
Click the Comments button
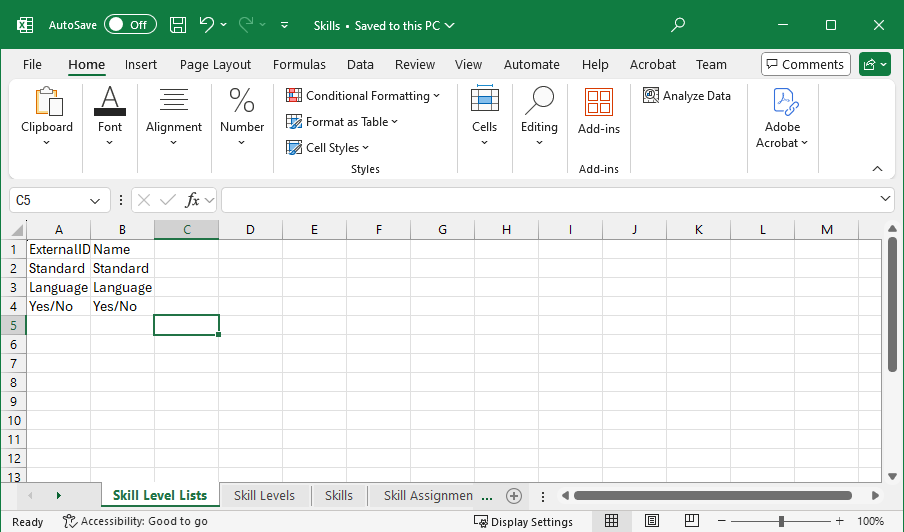[x=805, y=64]
